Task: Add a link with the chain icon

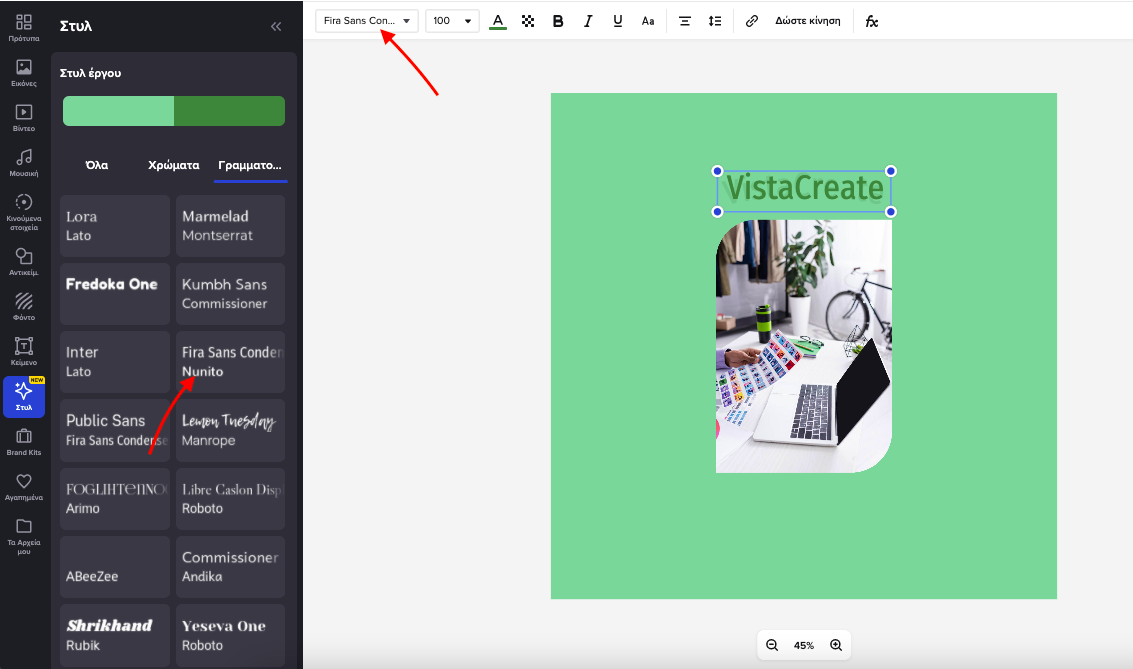Action: tap(751, 21)
